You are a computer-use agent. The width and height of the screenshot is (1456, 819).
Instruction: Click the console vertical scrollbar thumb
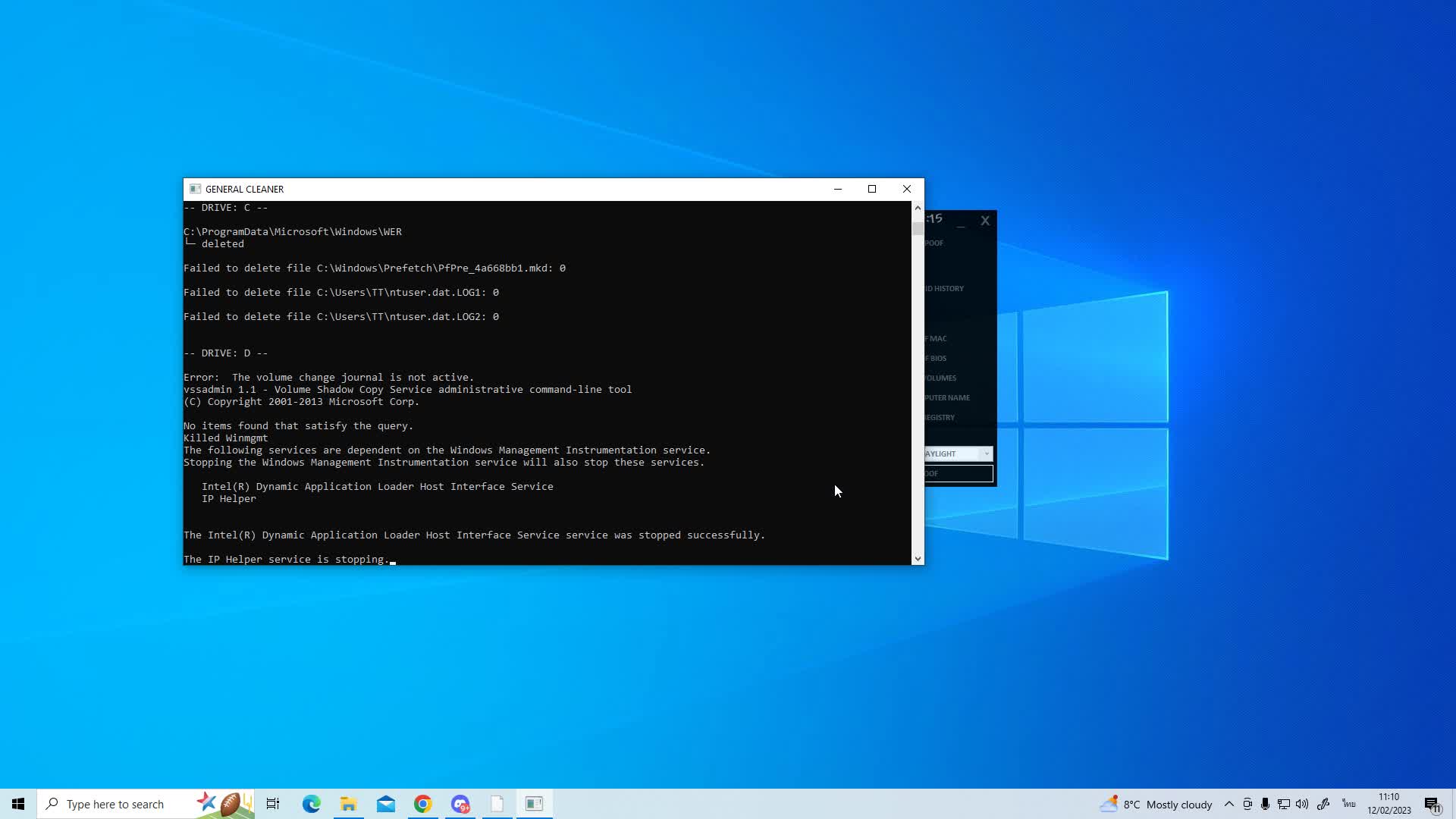pos(918,228)
